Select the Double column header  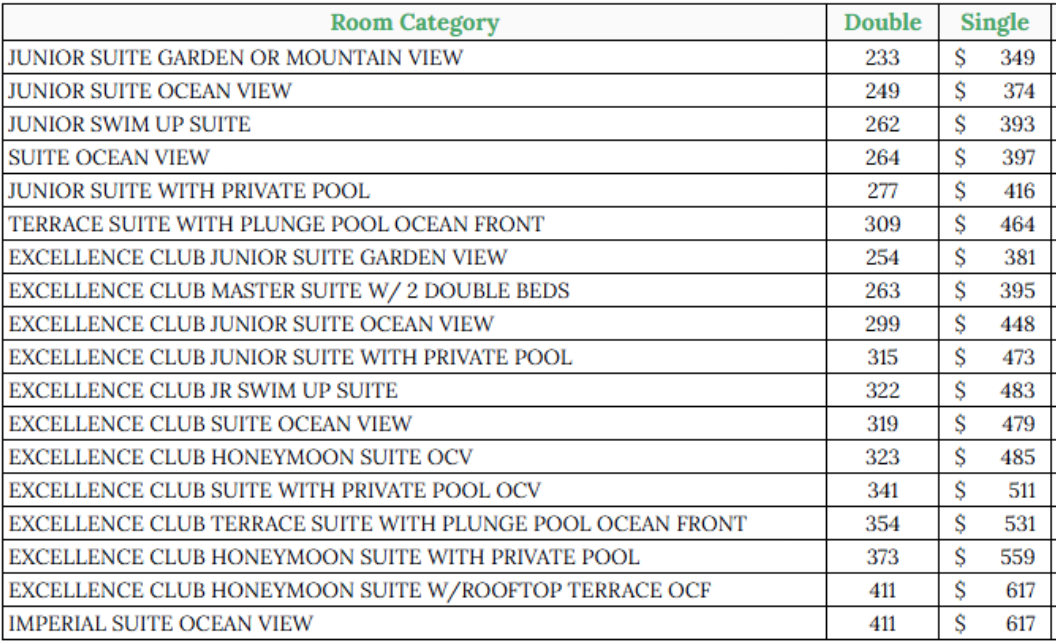pos(882,23)
